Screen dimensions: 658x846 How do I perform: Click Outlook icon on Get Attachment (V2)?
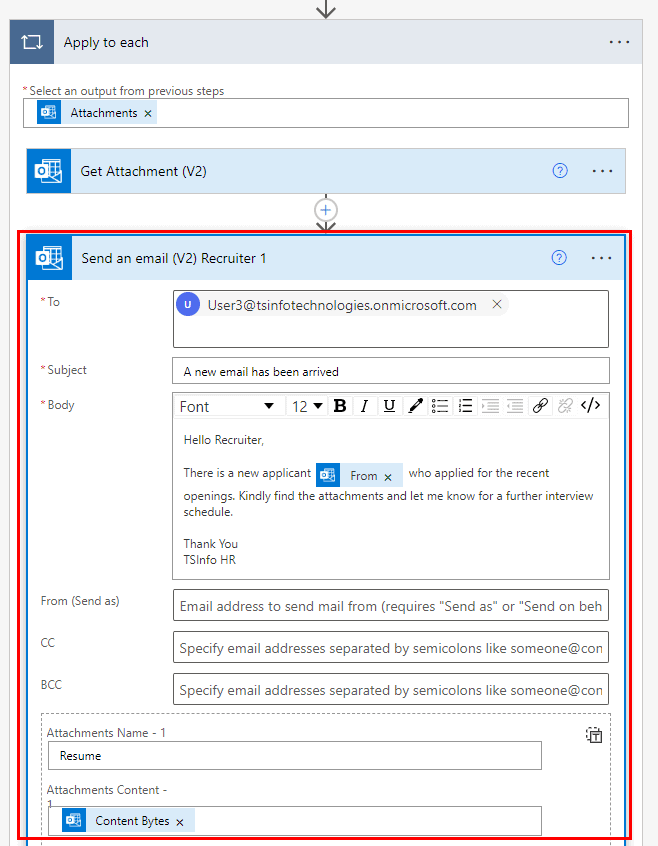[49, 172]
